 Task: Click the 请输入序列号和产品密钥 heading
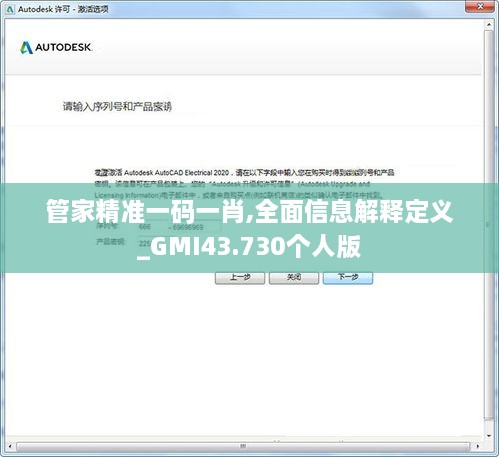tap(117, 107)
